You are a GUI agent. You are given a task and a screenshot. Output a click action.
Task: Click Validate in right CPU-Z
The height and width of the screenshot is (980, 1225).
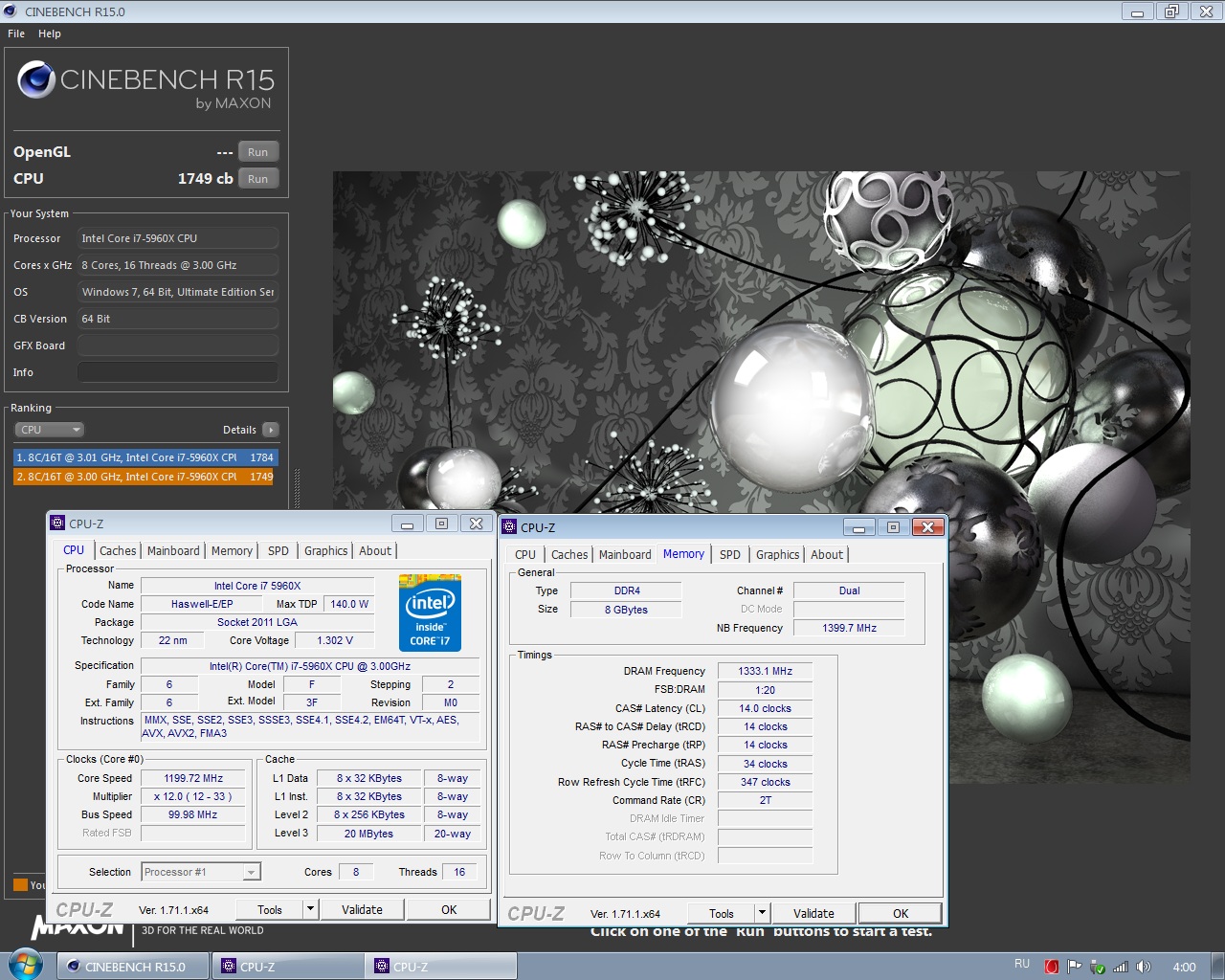point(813,913)
